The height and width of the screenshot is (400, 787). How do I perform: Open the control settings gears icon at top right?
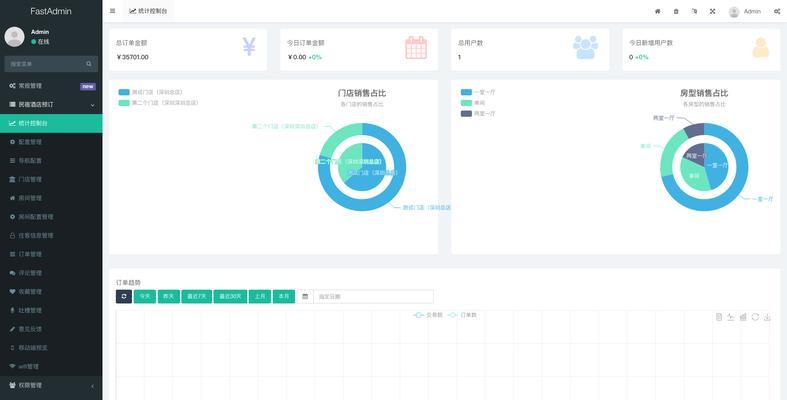[776, 11]
